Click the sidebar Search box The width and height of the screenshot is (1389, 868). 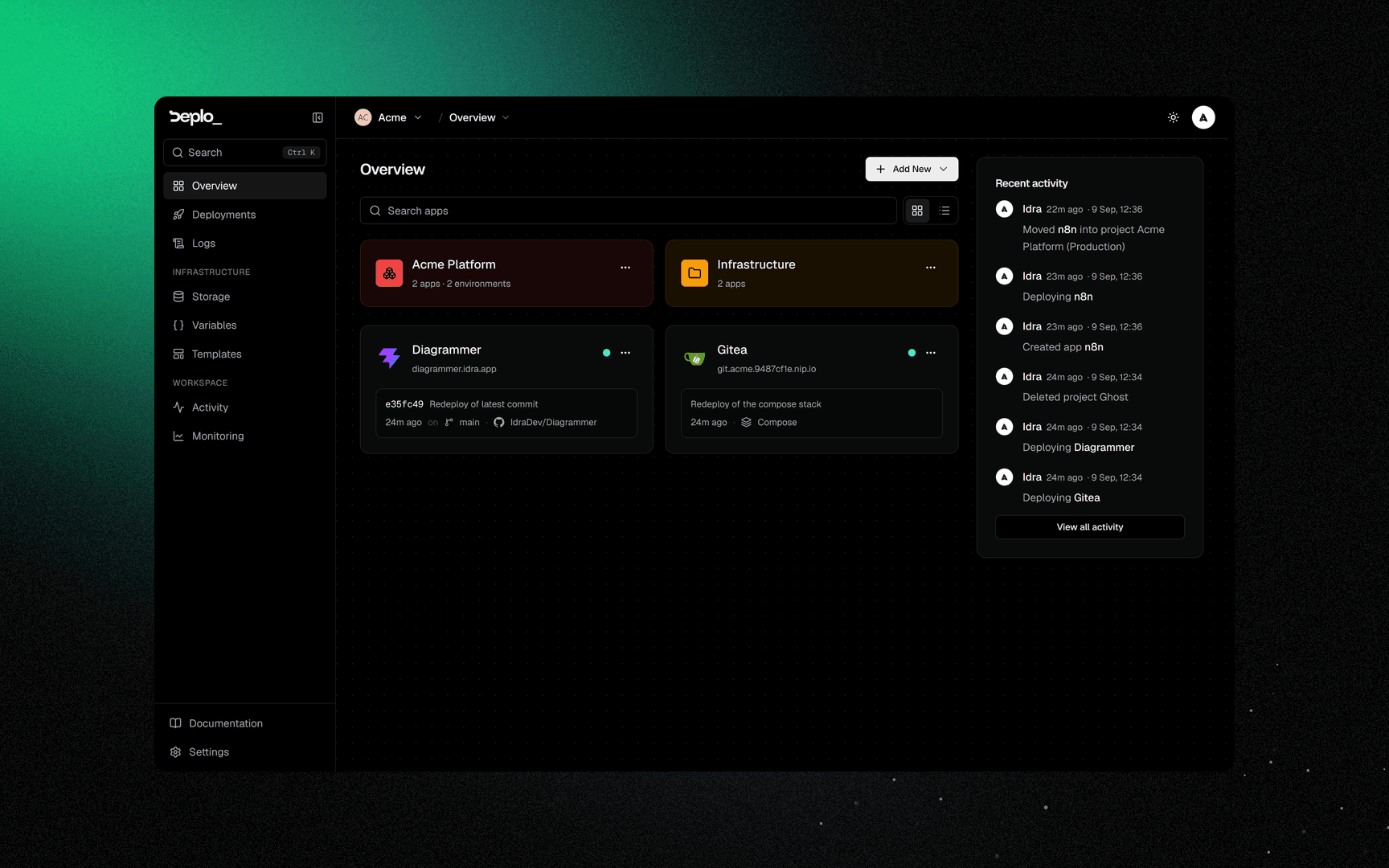click(x=245, y=153)
